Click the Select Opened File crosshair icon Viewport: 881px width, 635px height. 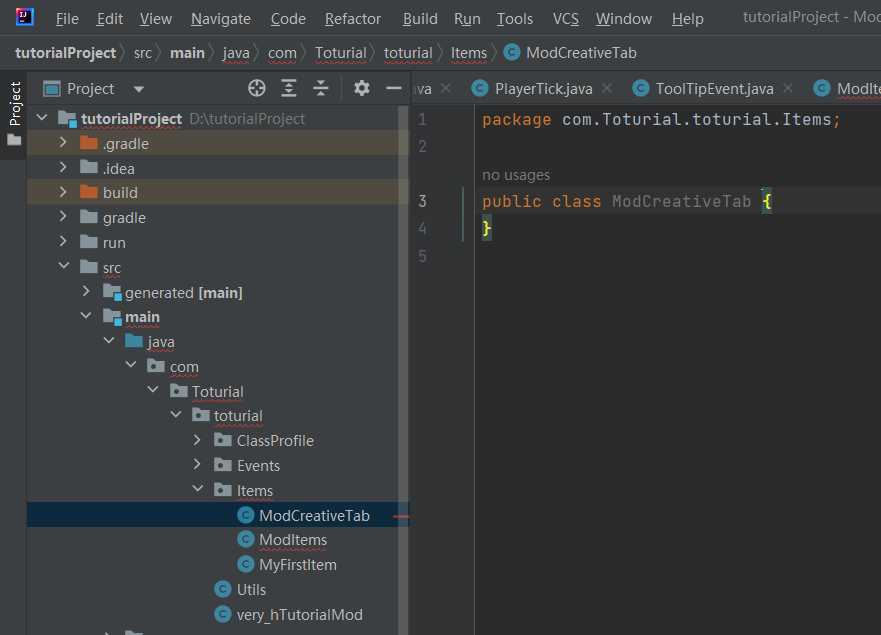tap(257, 88)
